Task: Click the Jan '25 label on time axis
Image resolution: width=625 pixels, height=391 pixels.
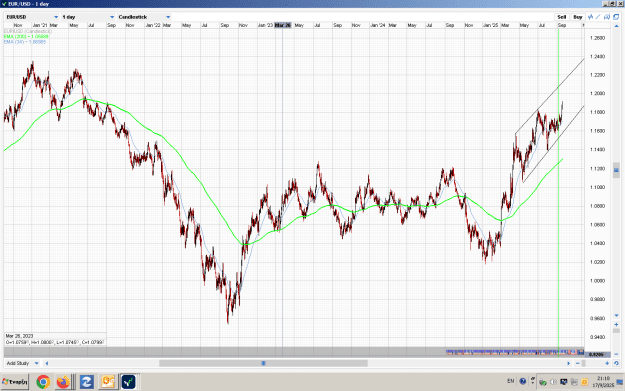Action: [491, 25]
